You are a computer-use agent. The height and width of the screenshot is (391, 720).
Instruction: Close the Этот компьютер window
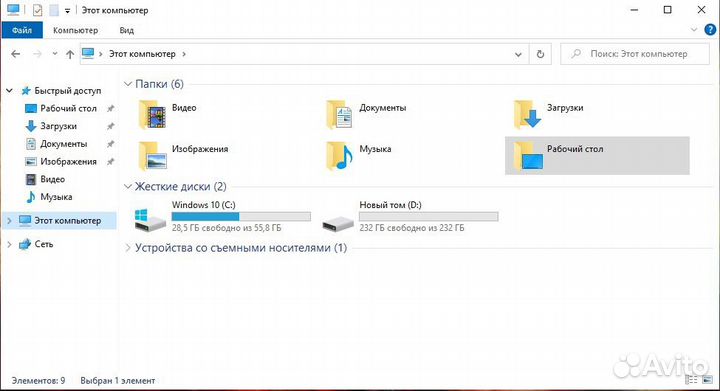tap(701, 10)
